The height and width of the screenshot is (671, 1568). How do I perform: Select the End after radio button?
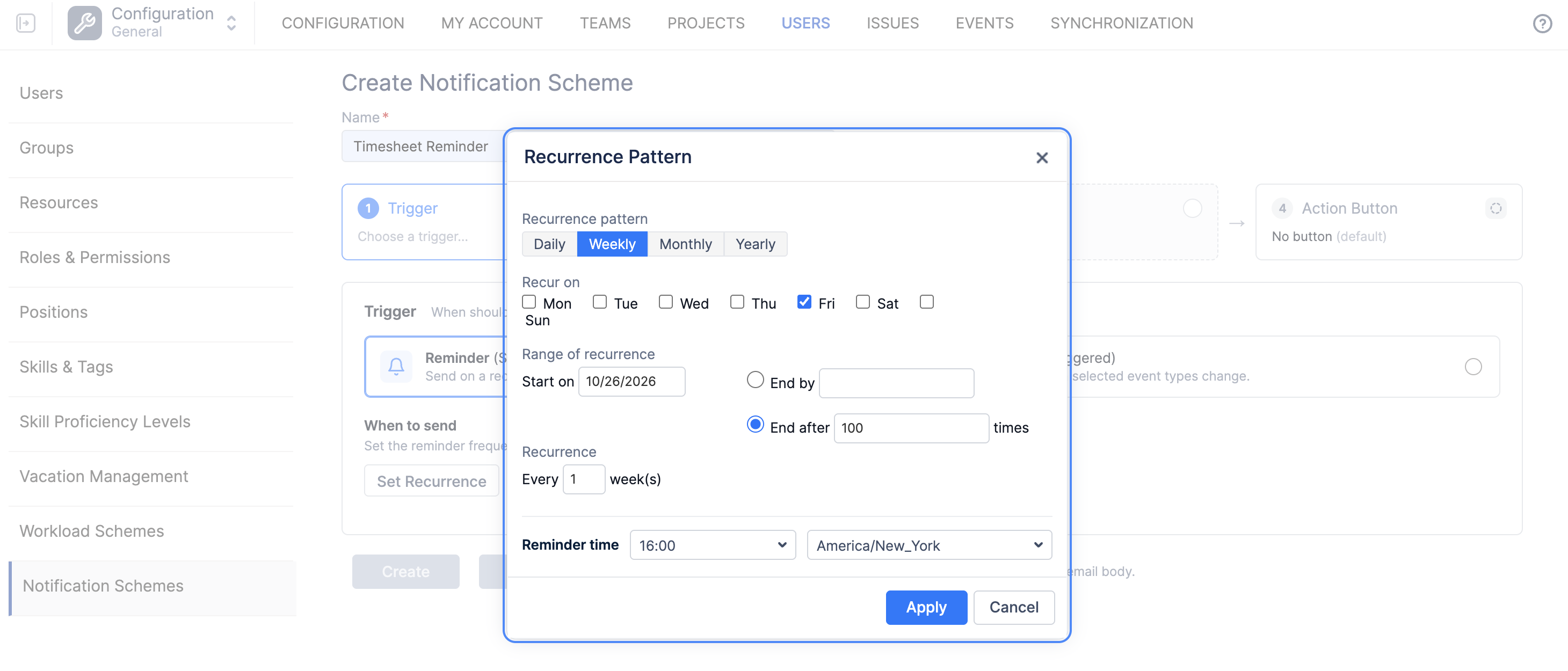tap(755, 424)
